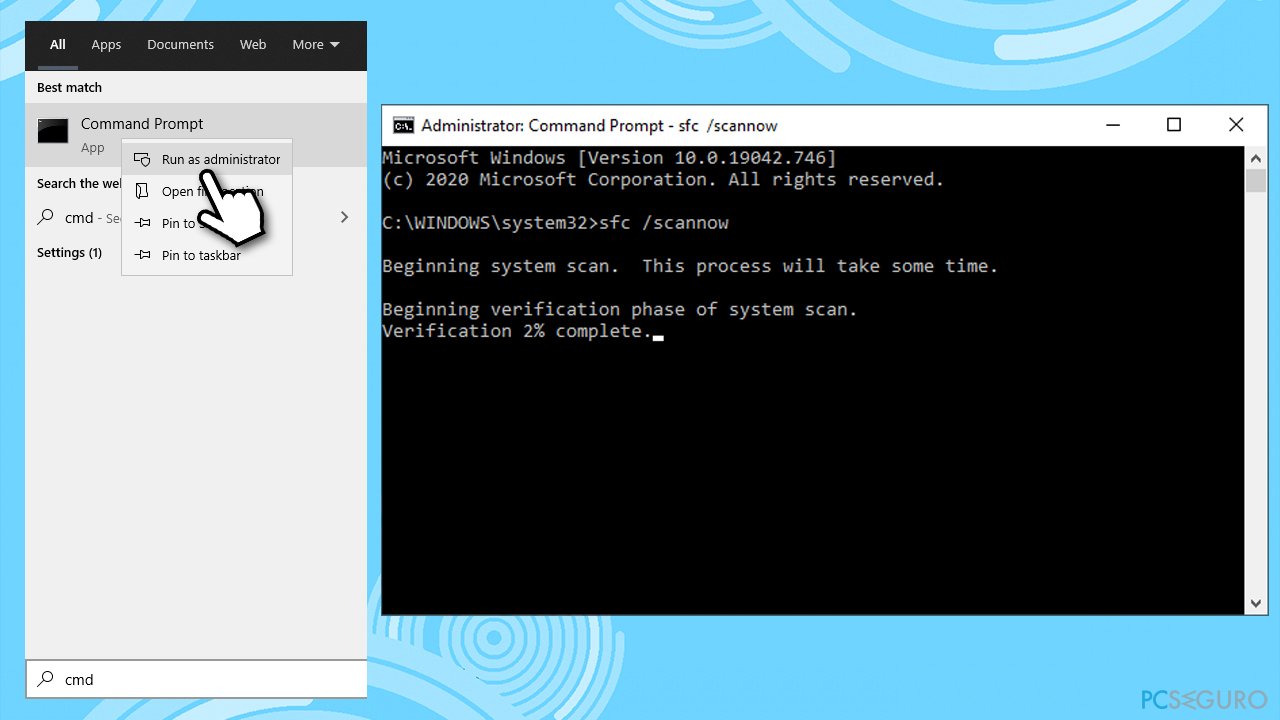Viewport: 1280px width, 720px height.
Task: Click the 'sfc /scannow' command line text
Action: pos(664,223)
